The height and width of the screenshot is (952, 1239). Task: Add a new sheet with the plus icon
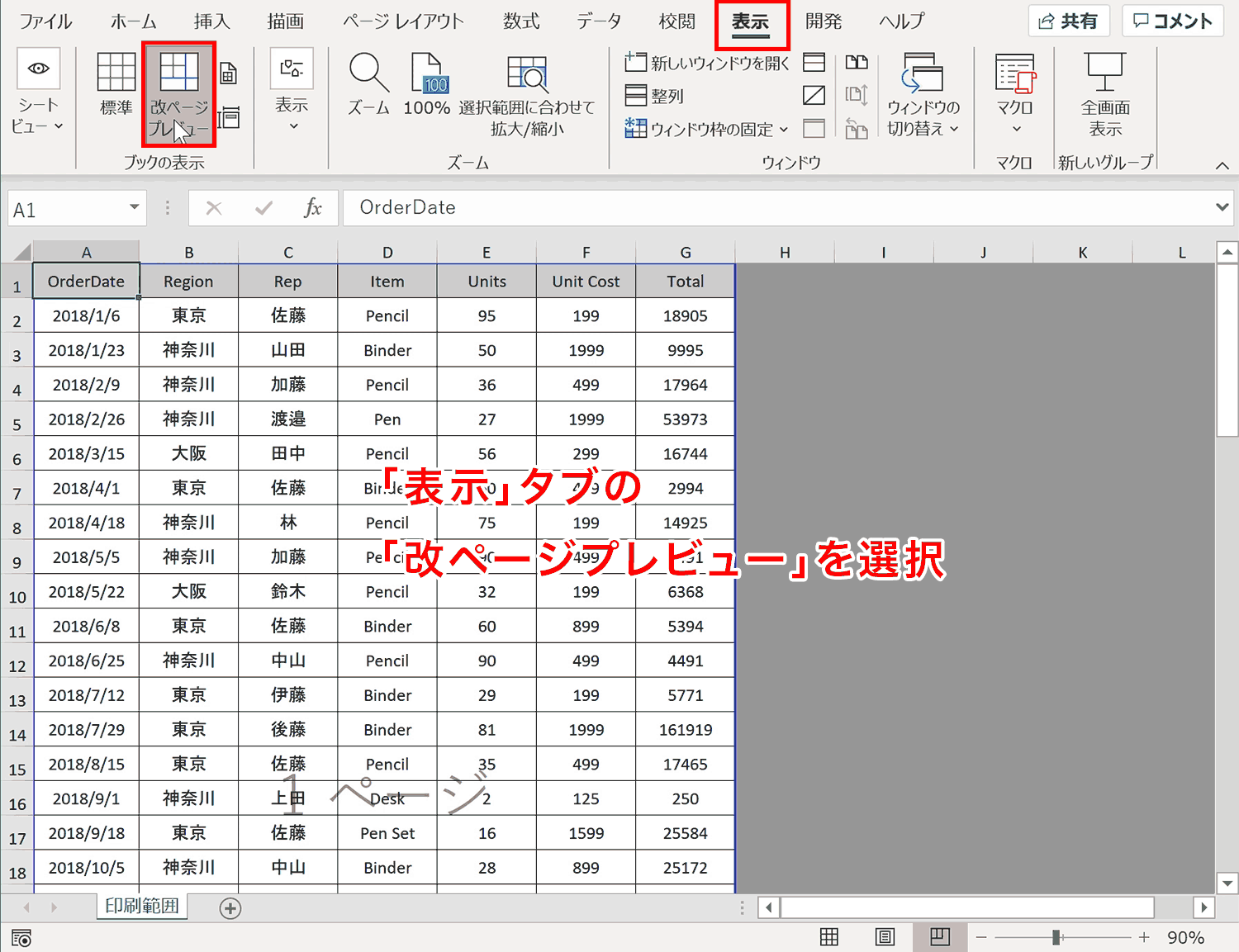(x=230, y=909)
